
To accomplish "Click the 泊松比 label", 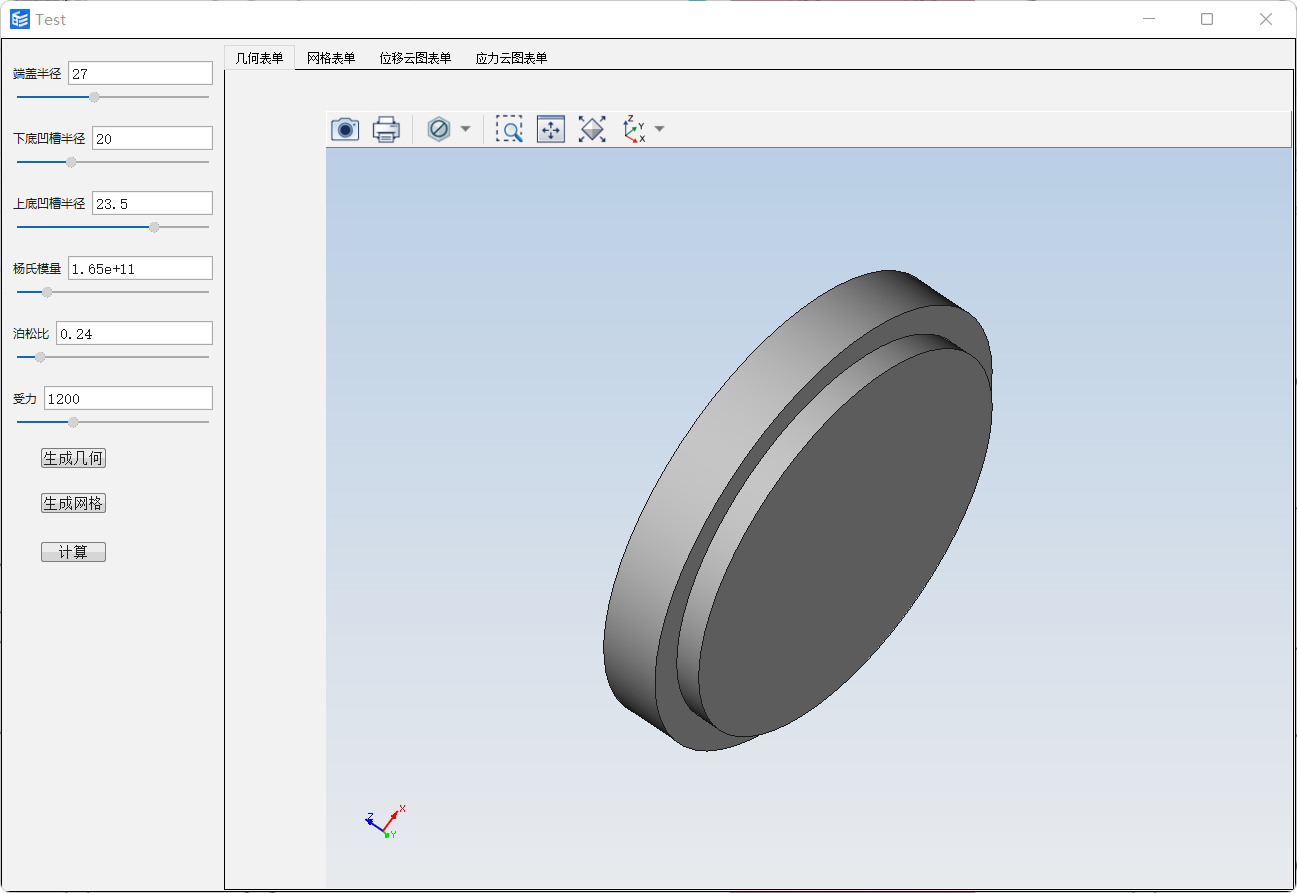I will pyautogui.click(x=31, y=334).
